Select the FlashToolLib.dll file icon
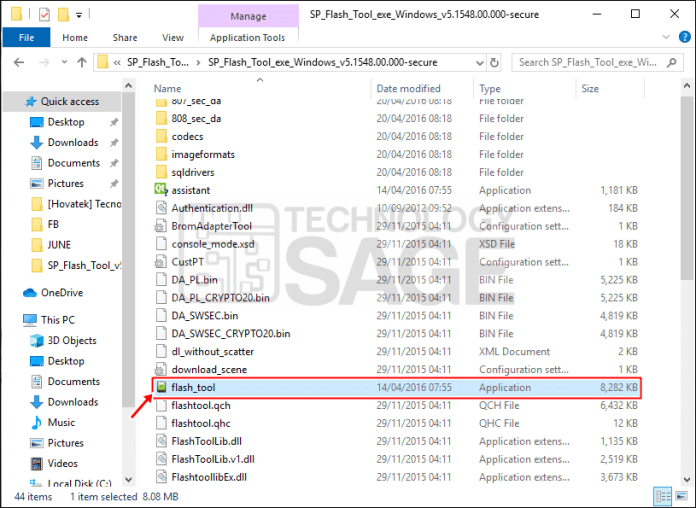This screenshot has width=696, height=508. pyautogui.click(x=161, y=441)
